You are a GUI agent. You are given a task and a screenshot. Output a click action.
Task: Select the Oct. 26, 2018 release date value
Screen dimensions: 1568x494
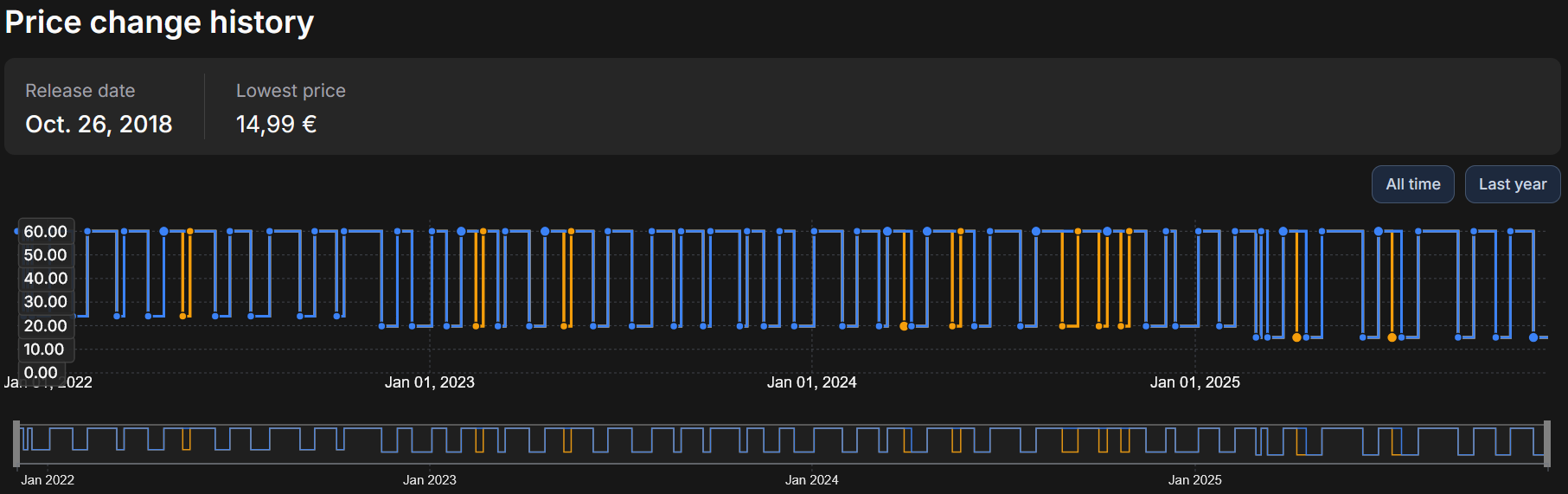tap(99, 125)
